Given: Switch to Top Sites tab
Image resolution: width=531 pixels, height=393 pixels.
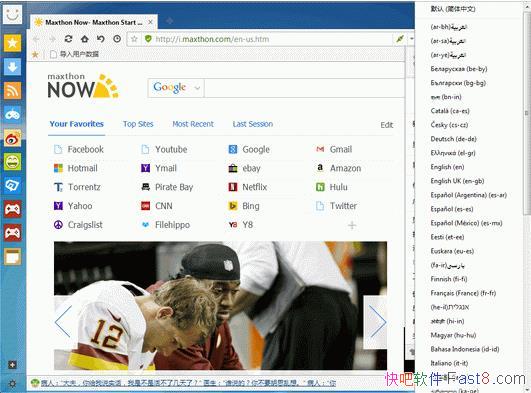Looking at the screenshot, I should click(138, 124).
